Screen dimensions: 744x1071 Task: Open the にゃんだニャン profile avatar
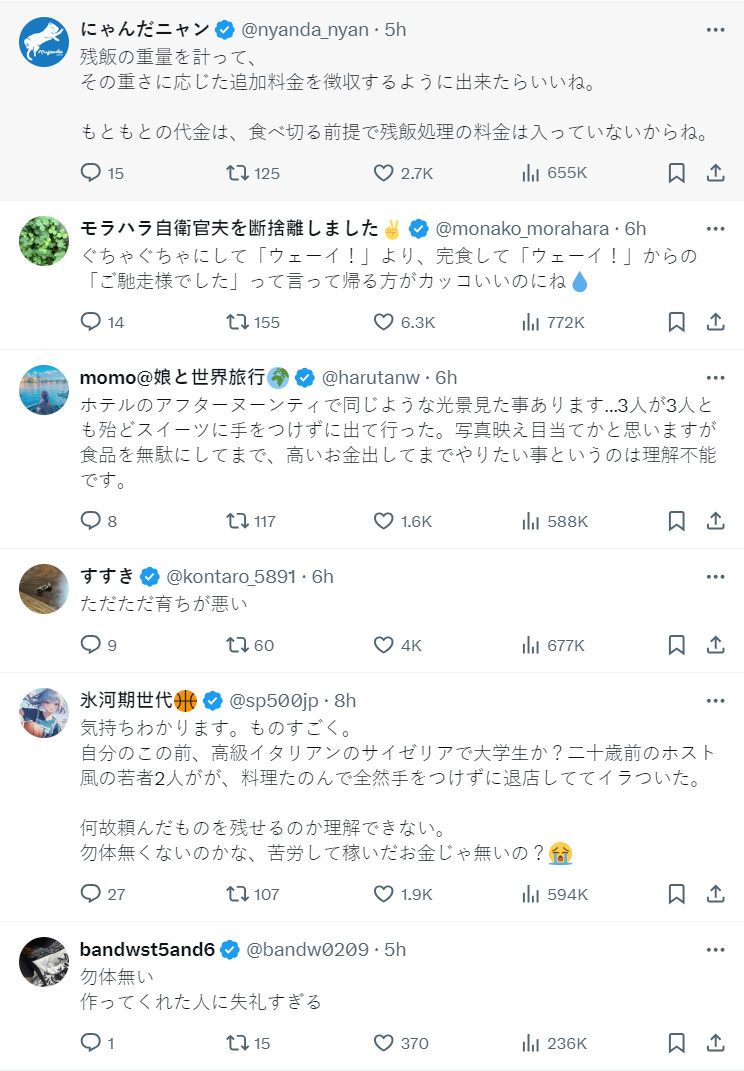[44, 42]
